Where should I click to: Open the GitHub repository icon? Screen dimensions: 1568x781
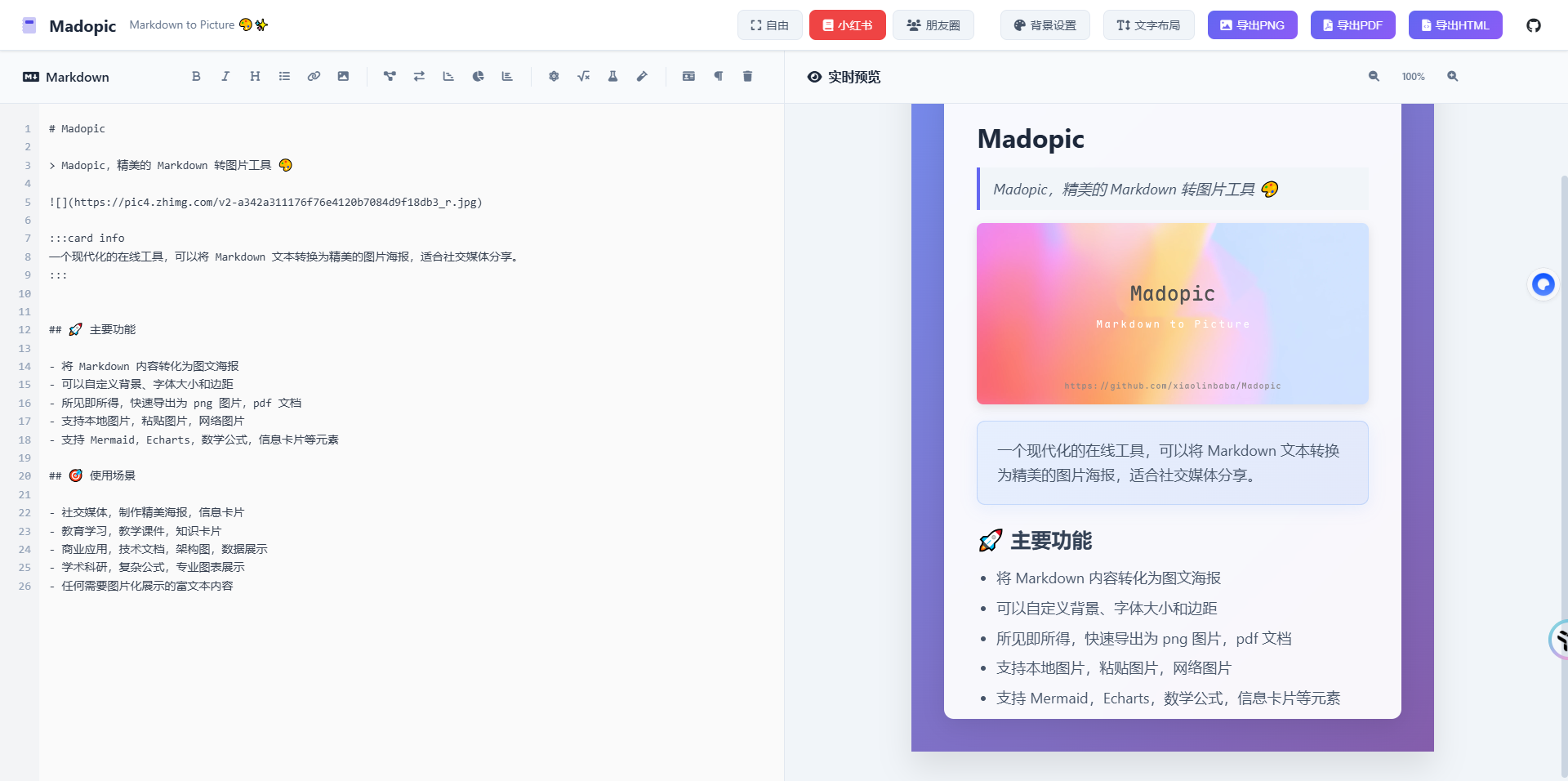(x=1534, y=25)
